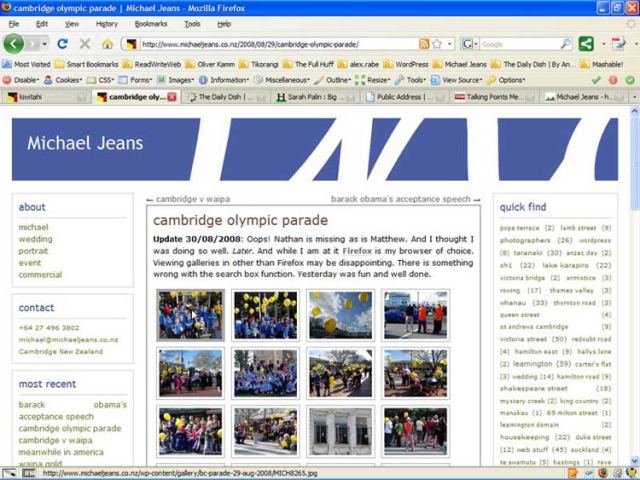The image size is (640, 480).
Task: Open the Bookmarks menu
Action: (151, 23)
